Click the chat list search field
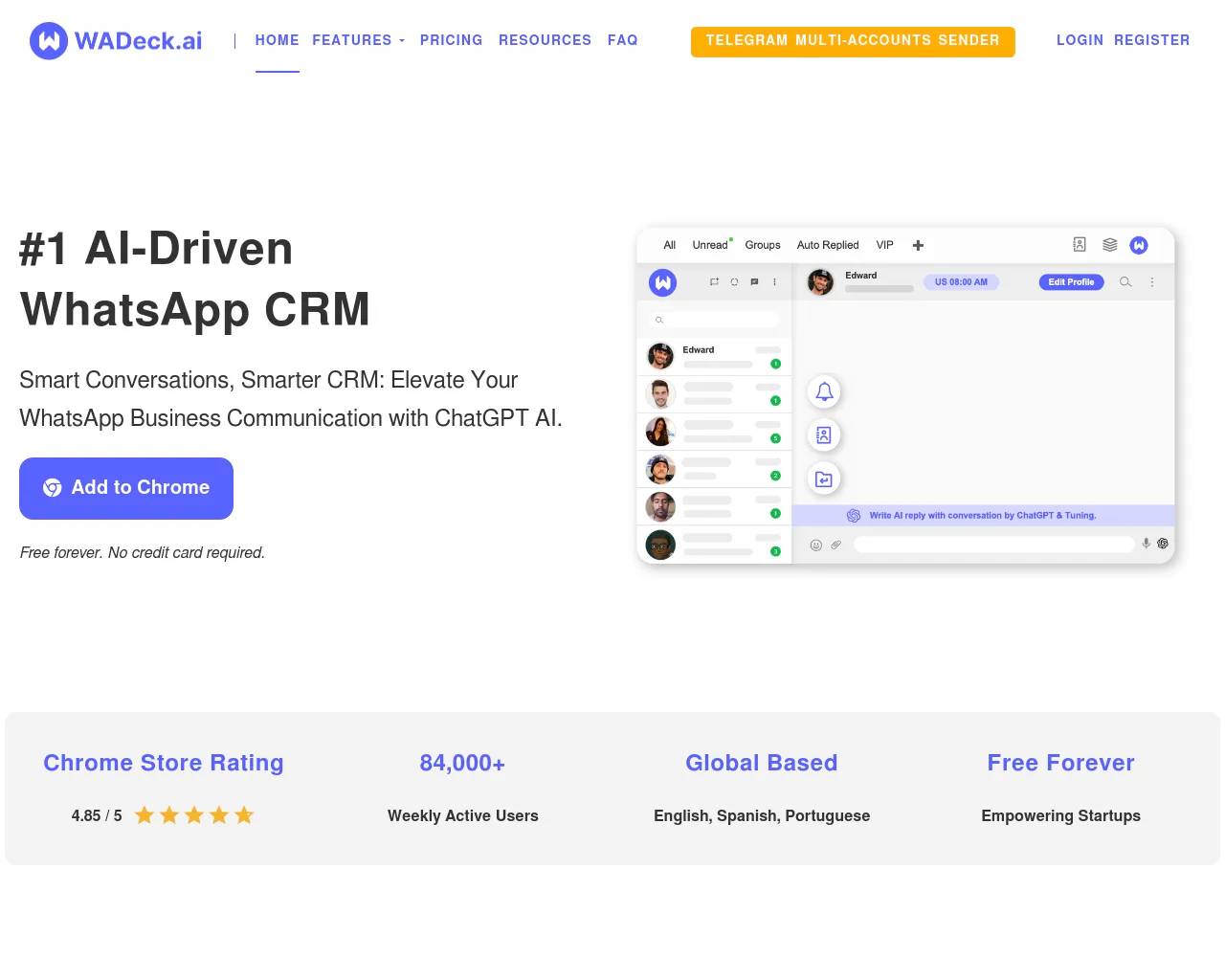The width and height of the screenshot is (1225, 980). [x=714, y=320]
